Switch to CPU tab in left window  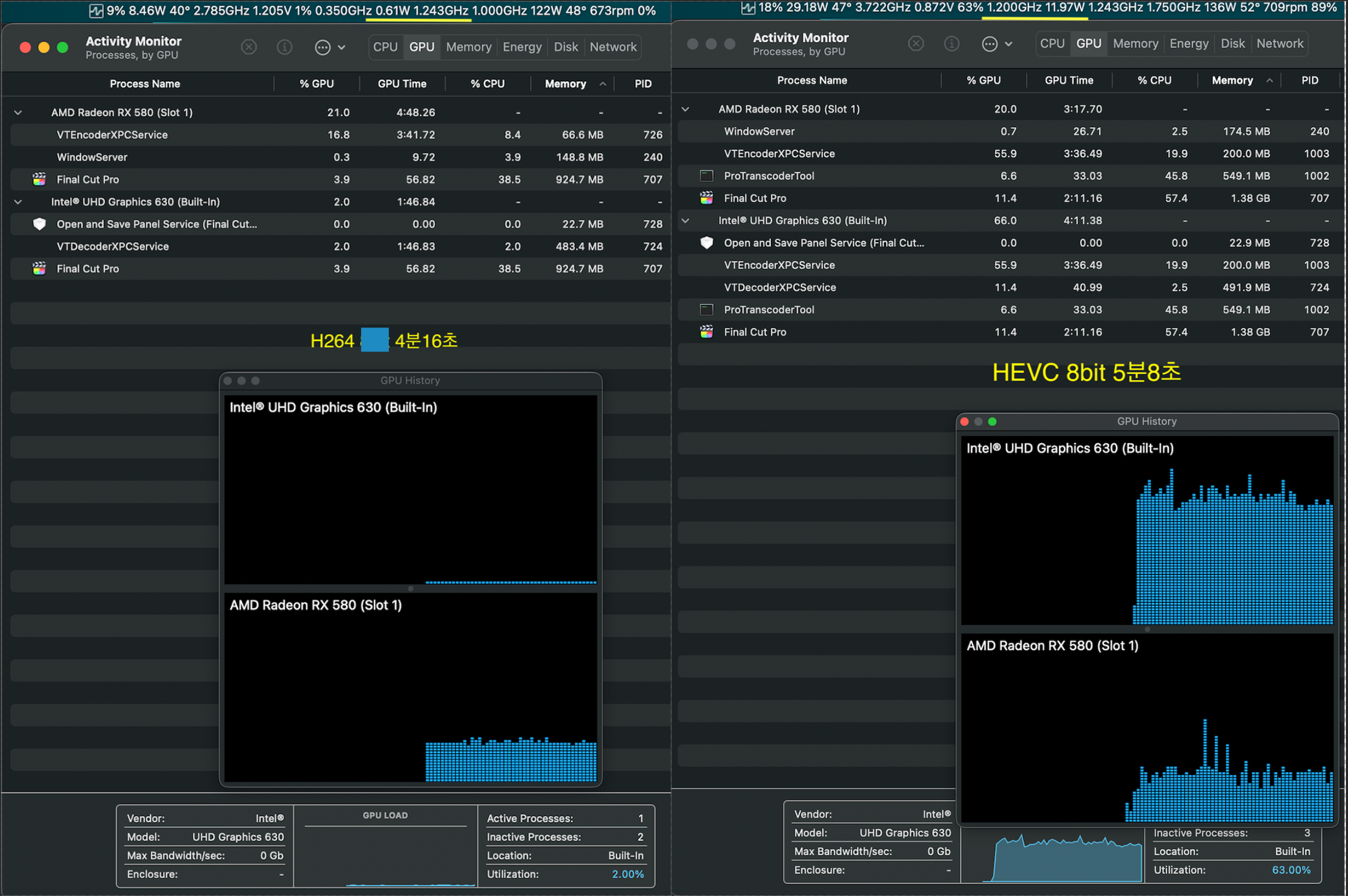point(385,47)
